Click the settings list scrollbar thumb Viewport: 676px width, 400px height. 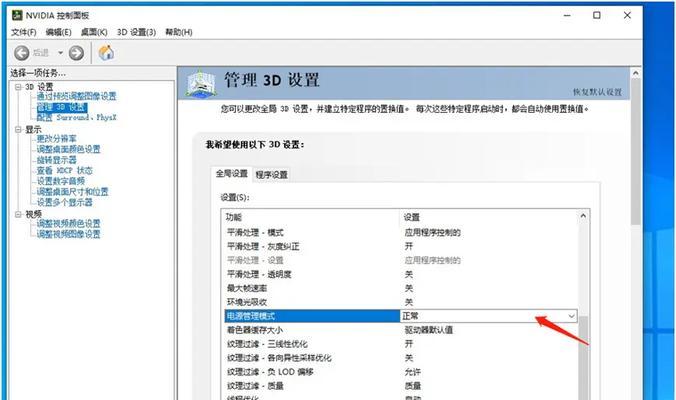point(583,358)
